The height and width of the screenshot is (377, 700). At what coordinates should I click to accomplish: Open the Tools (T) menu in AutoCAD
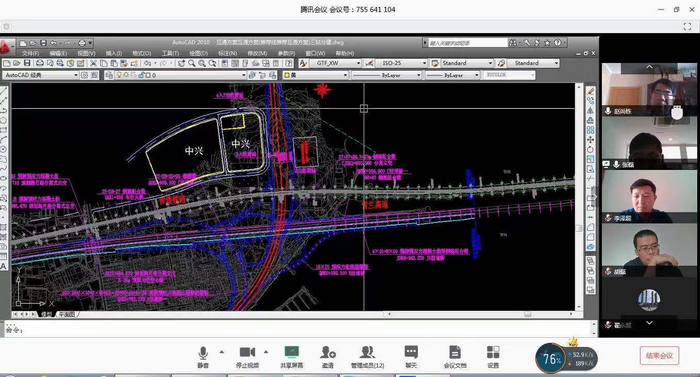point(170,53)
